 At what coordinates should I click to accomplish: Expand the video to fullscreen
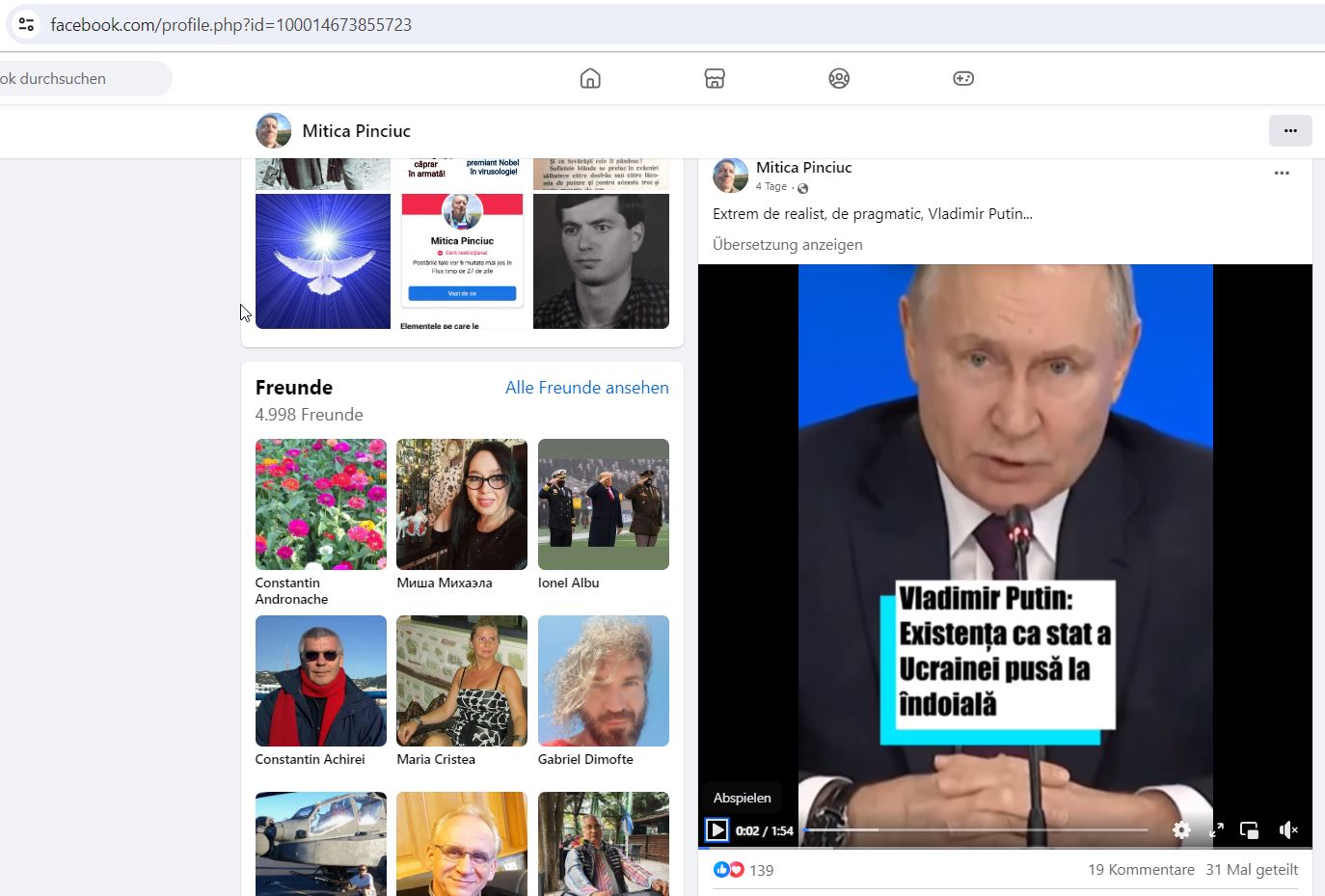pyautogui.click(x=1216, y=829)
